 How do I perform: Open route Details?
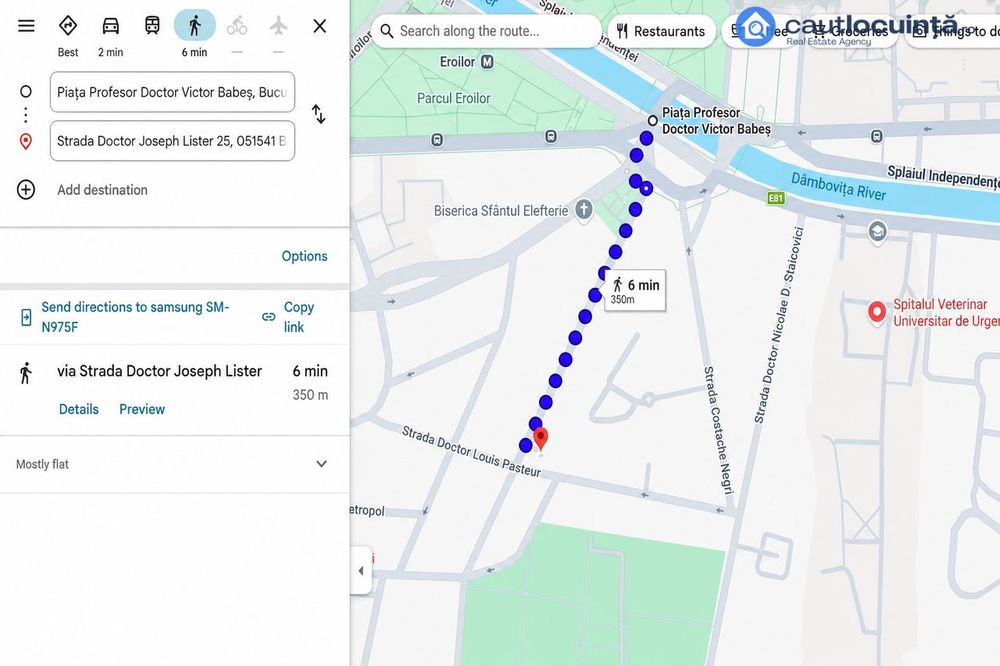pyautogui.click(x=78, y=409)
